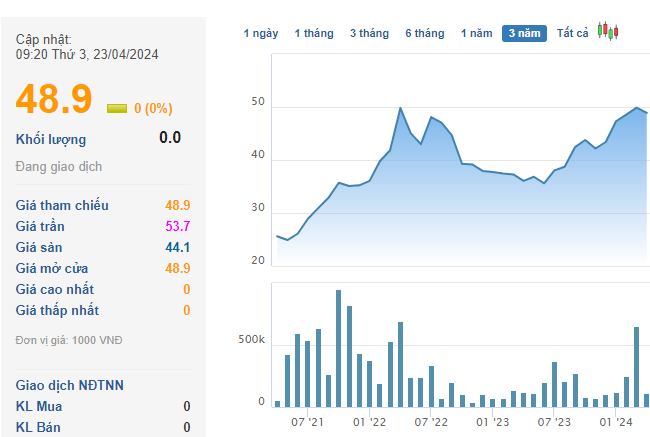Click the "KL Mua" row label
Screen dimensions: 650x437
click(38, 406)
